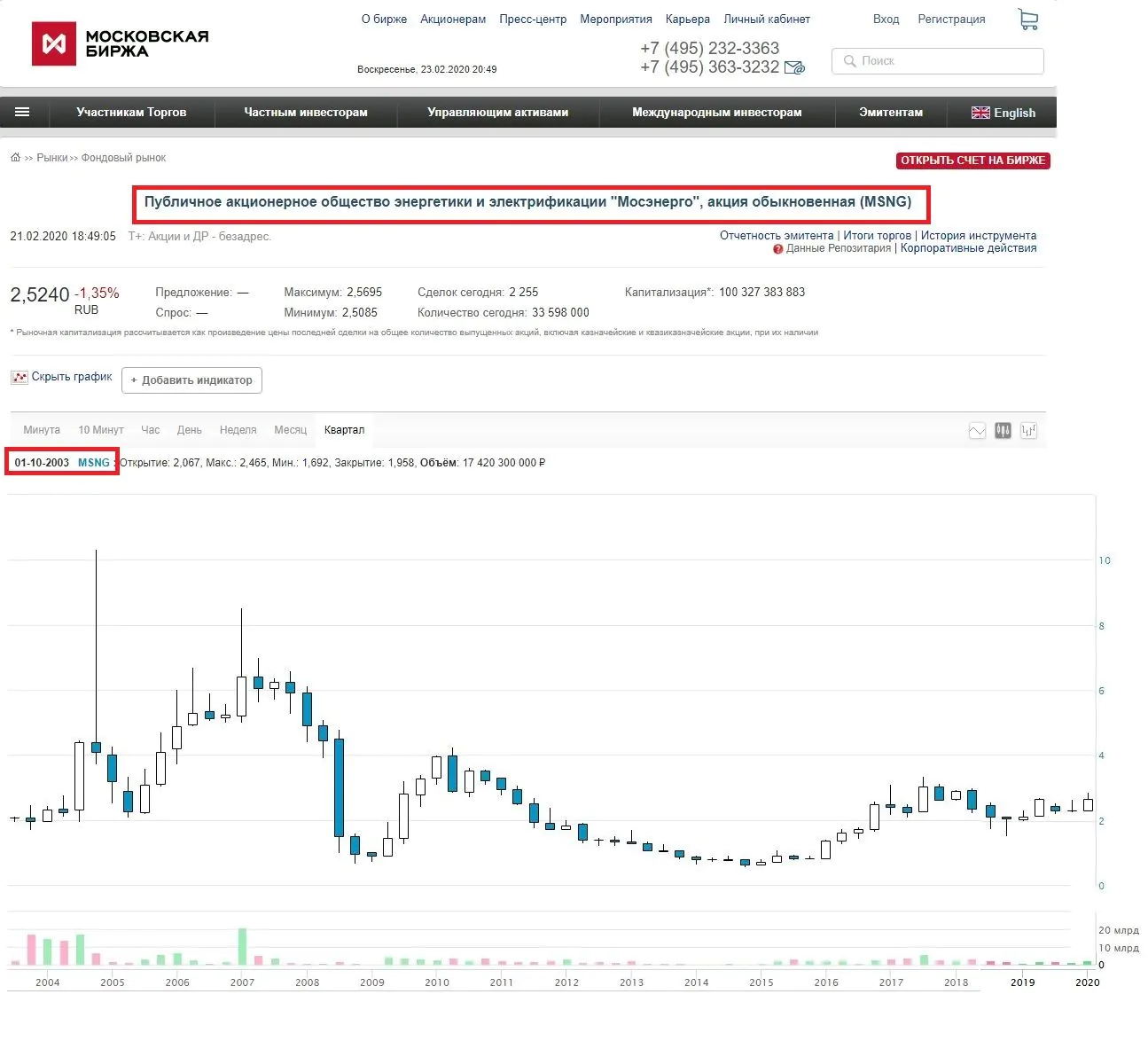
Task: Open the Карьера link
Action: coord(688,20)
